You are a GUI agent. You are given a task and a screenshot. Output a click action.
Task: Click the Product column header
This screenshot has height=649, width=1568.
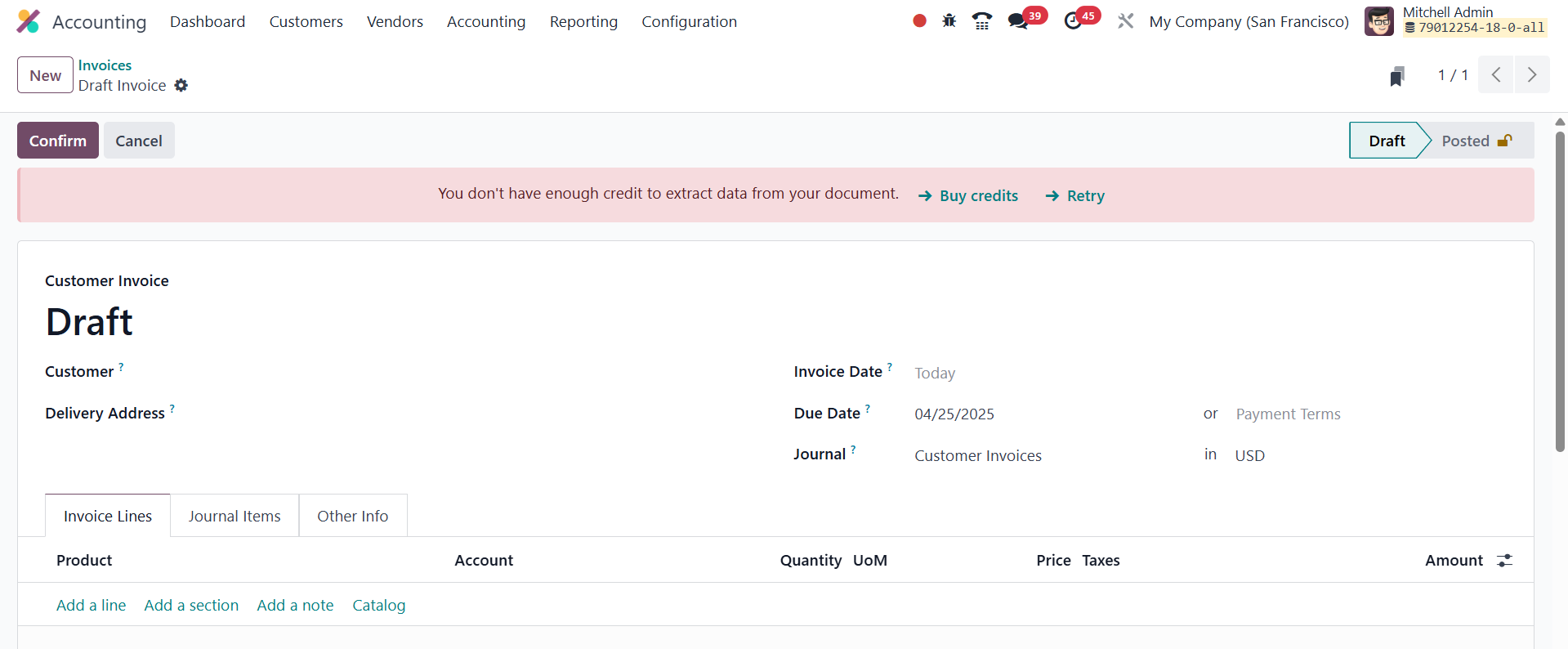pos(84,561)
